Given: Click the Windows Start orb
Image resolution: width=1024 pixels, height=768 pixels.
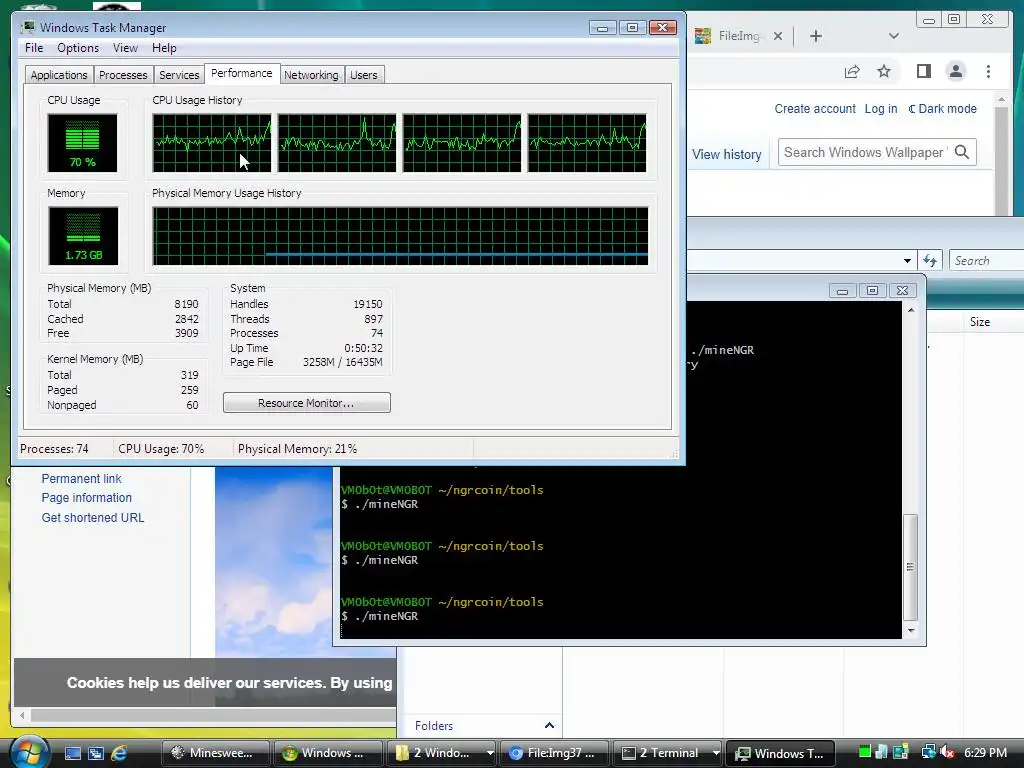Looking at the screenshot, I should (x=29, y=752).
